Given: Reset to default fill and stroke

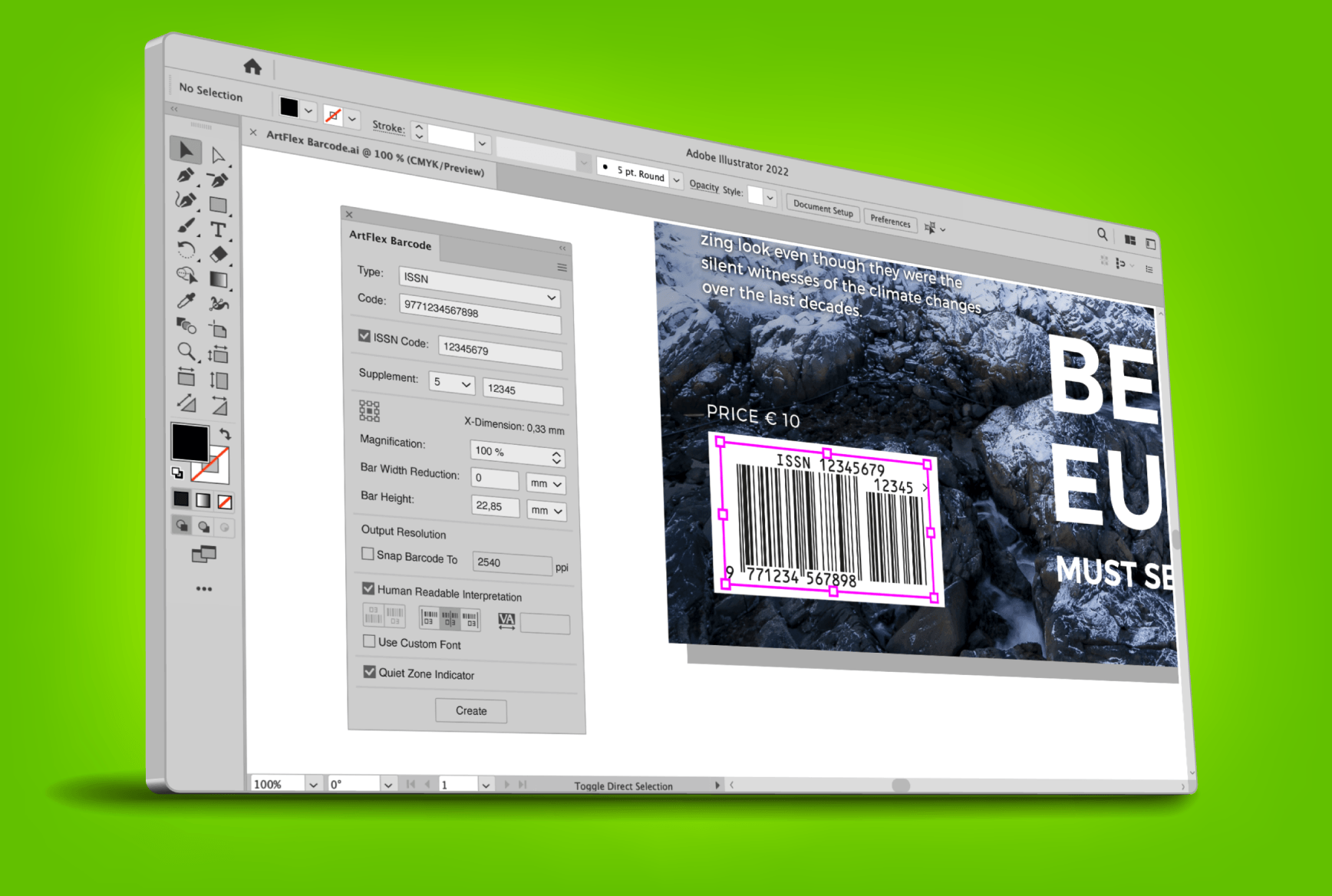Looking at the screenshot, I should click(177, 473).
